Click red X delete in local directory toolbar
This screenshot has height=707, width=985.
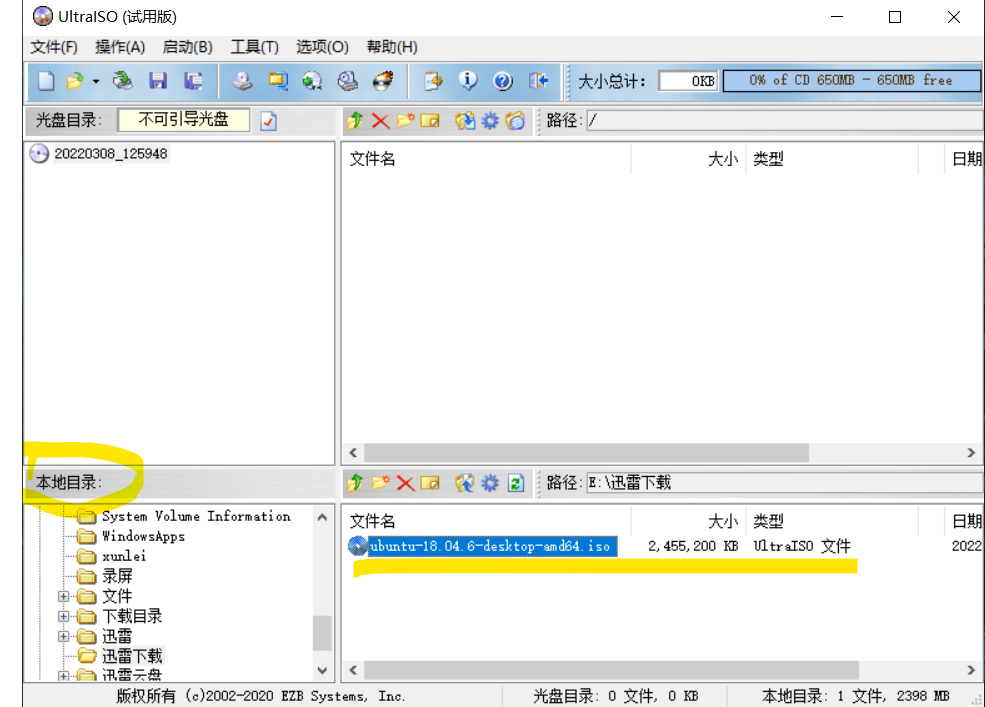[x=405, y=483]
